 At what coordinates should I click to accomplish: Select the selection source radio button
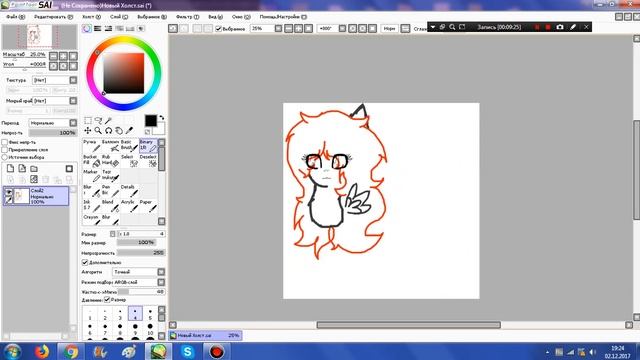point(4,157)
